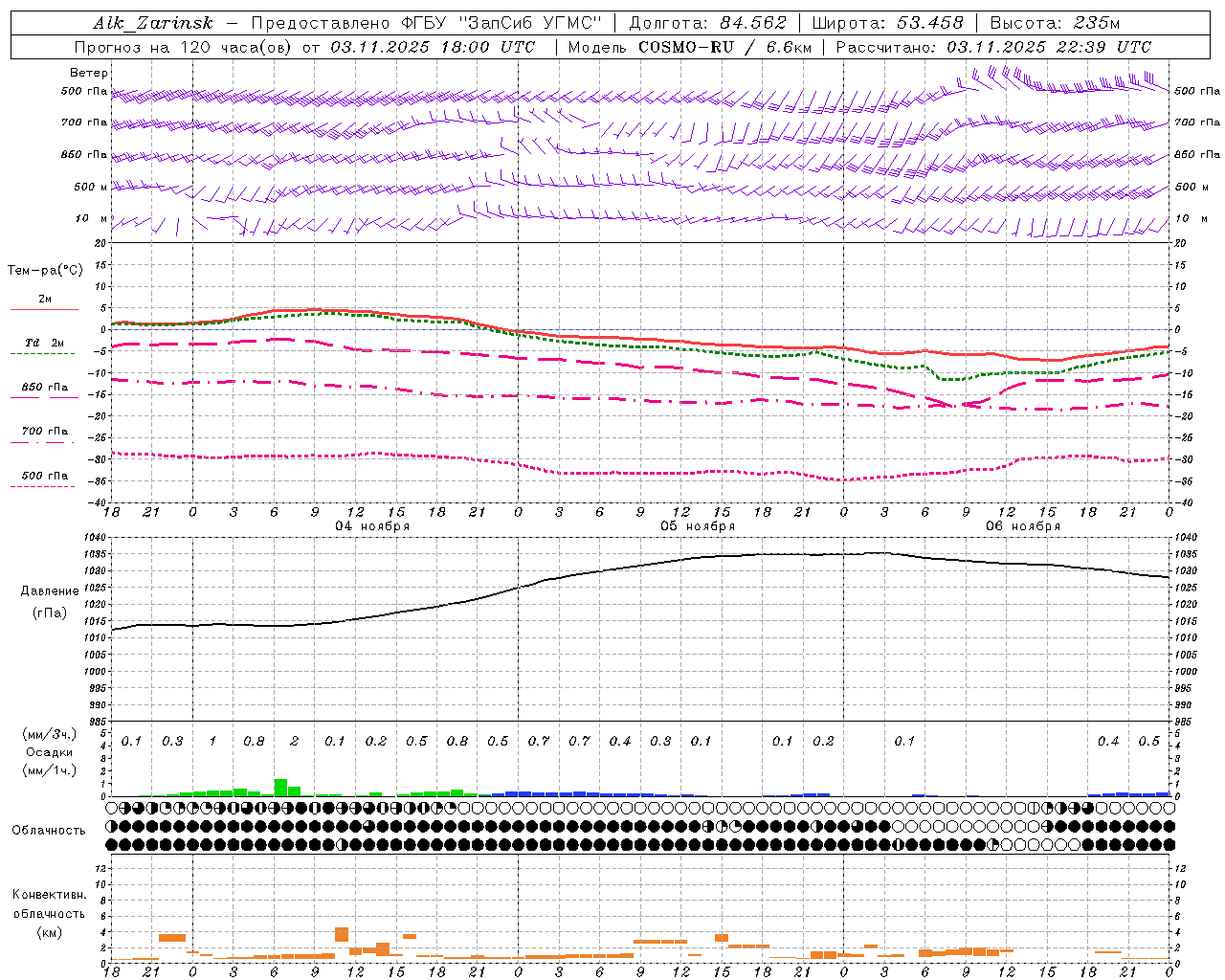Screen dimensions: 1225x980
Task: Click the (мм/3ч.) precipitation unit label
Action: click(50, 734)
